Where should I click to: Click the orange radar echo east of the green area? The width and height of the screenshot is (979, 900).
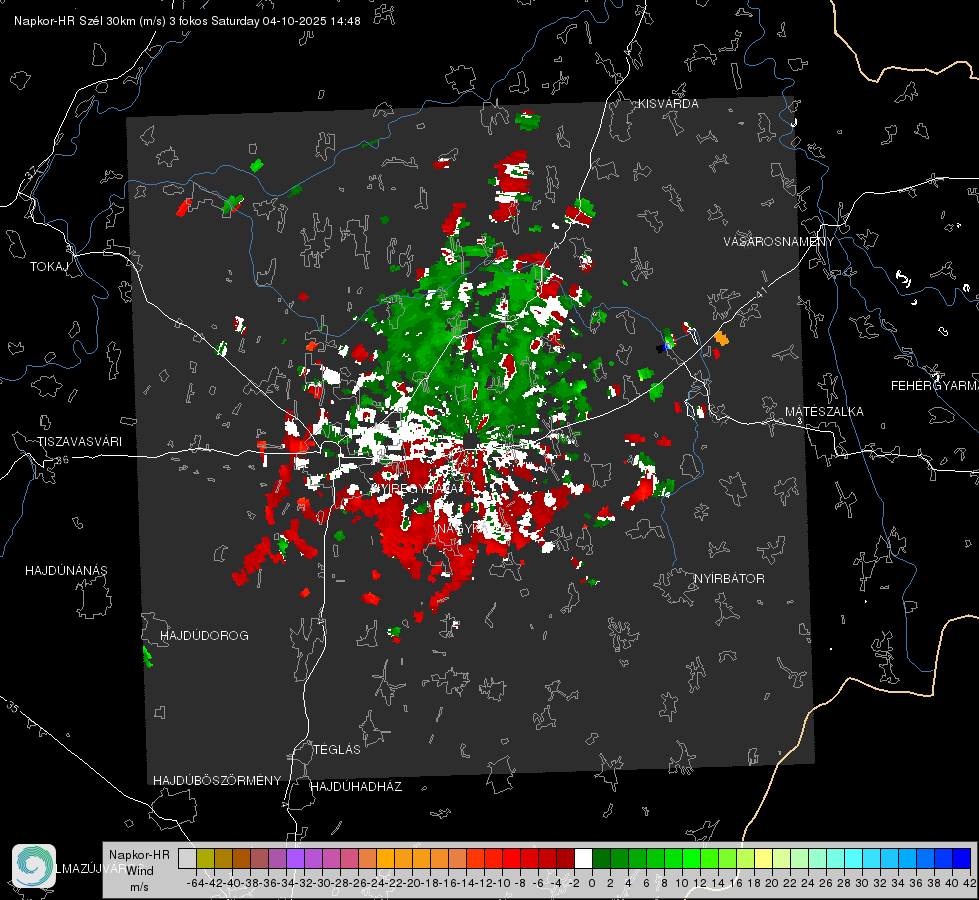721,338
